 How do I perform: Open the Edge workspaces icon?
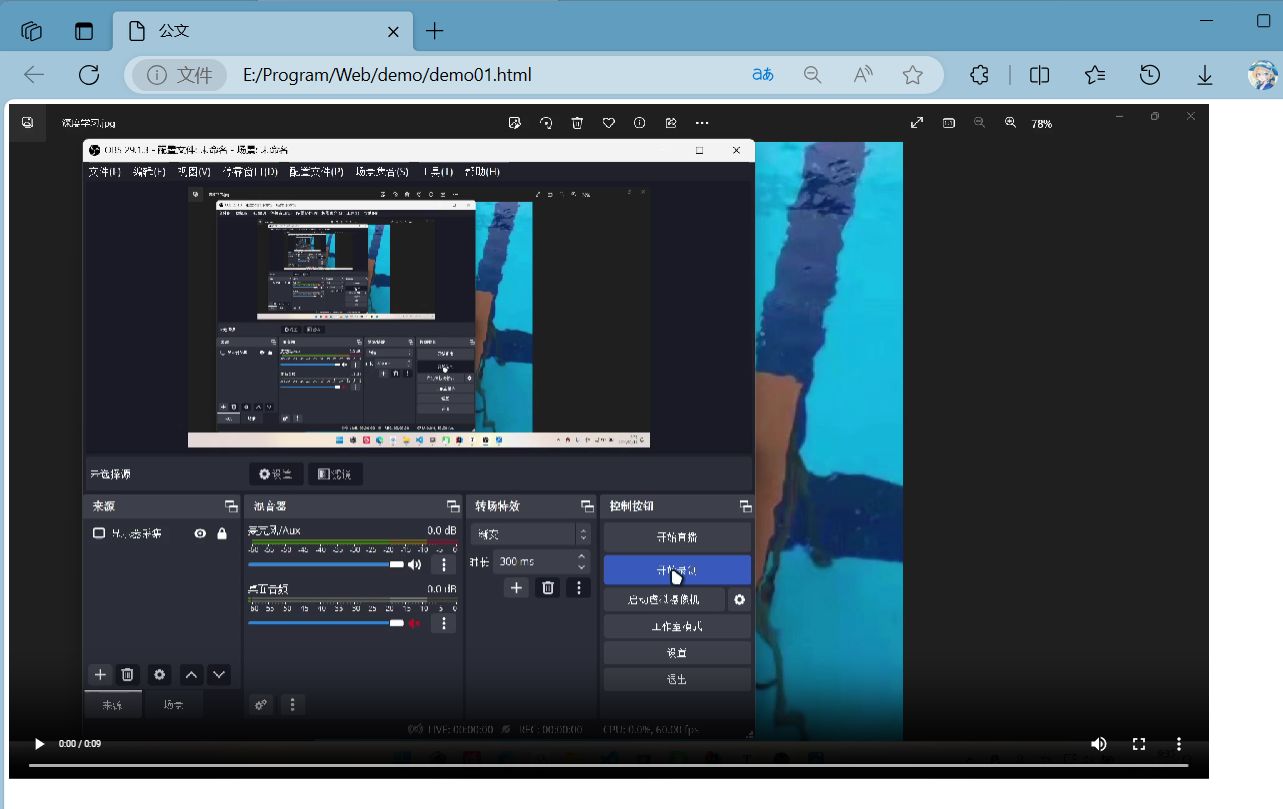[31, 31]
